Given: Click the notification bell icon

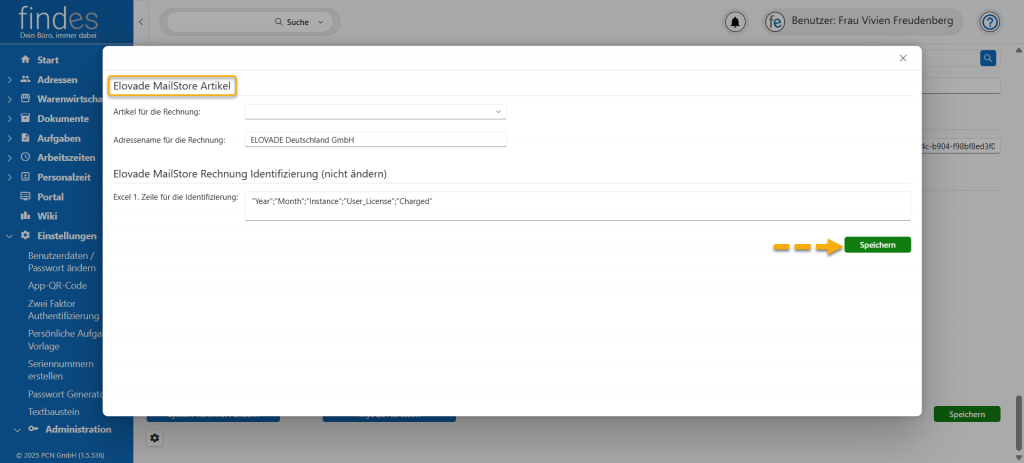Looking at the screenshot, I should click(737, 21).
